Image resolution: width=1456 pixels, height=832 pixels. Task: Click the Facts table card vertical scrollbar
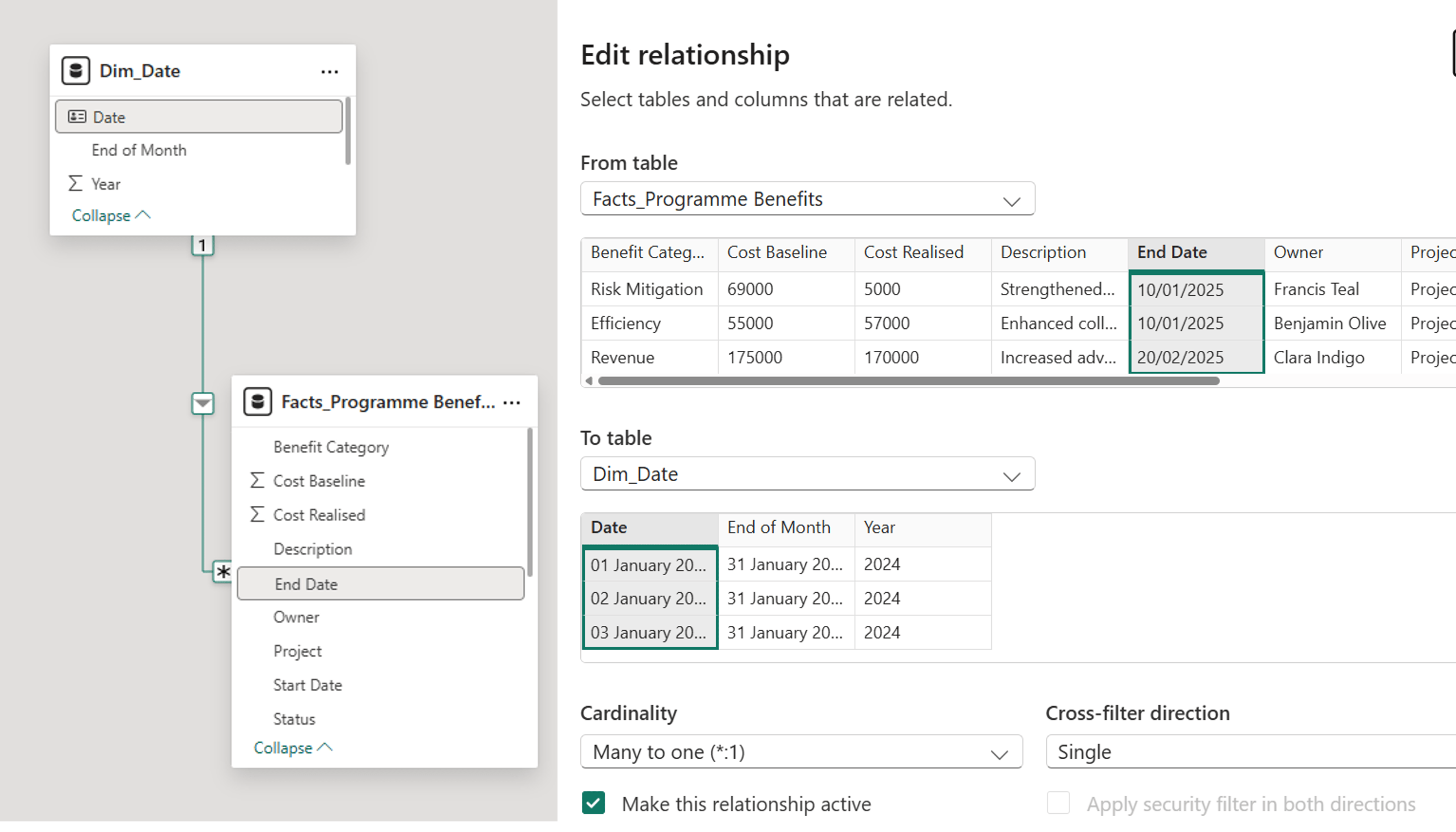coord(530,502)
